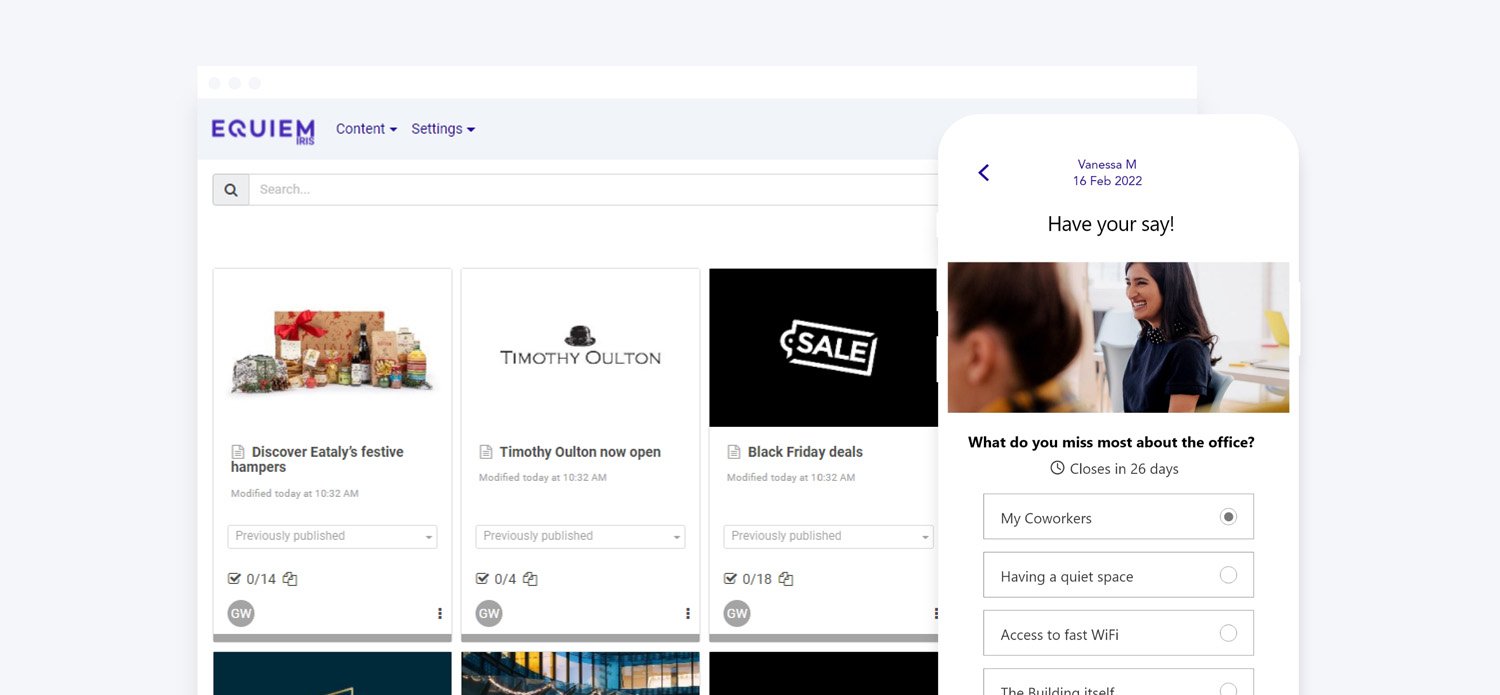This screenshot has width=1500, height=695.
Task: Click copy icon on Black Friday card
Action: (786, 579)
